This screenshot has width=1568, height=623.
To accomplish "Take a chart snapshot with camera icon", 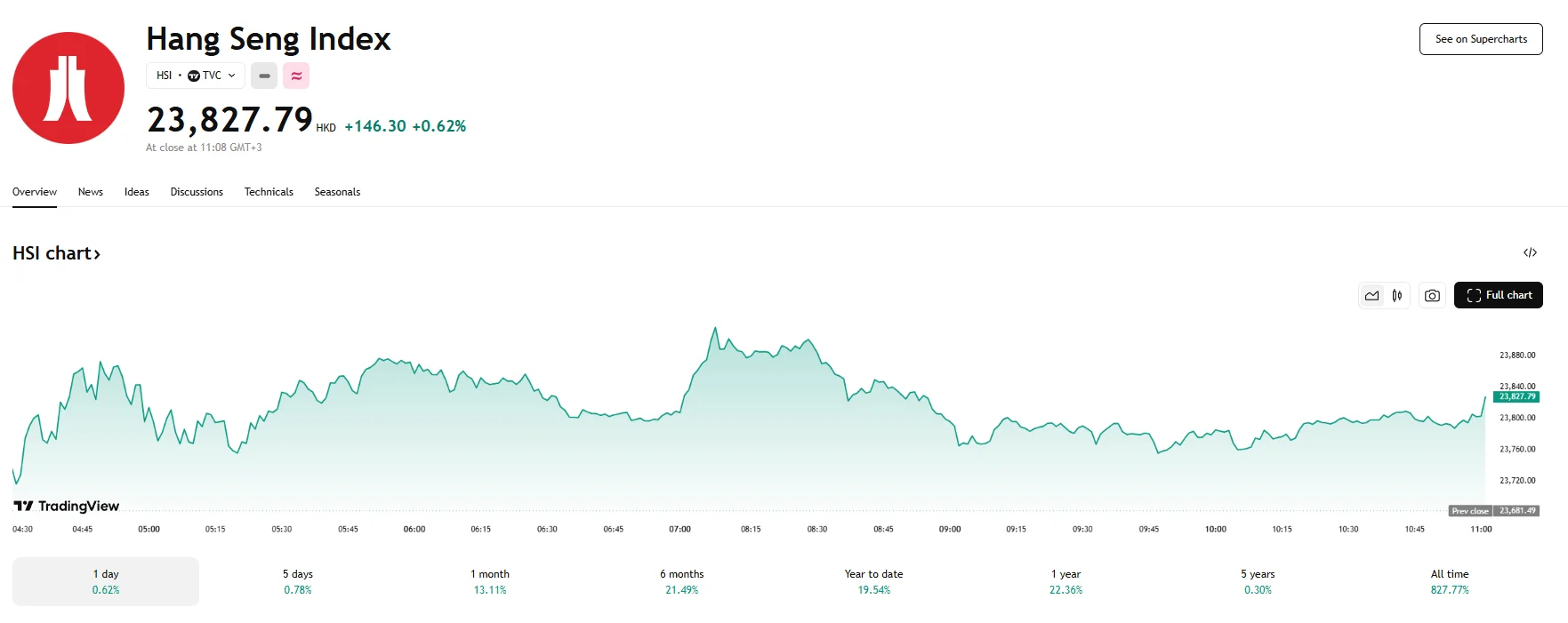I will point(1432,295).
